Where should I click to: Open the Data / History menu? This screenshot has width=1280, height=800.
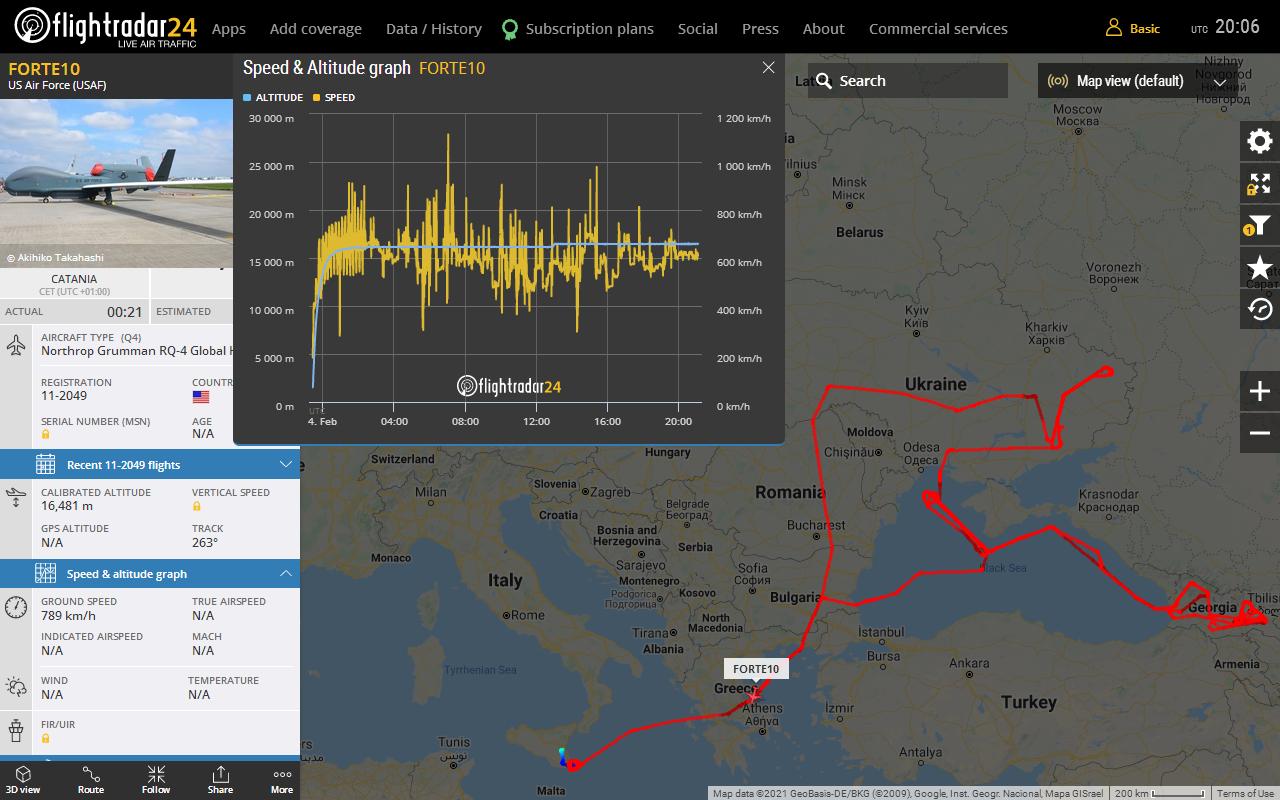434,29
